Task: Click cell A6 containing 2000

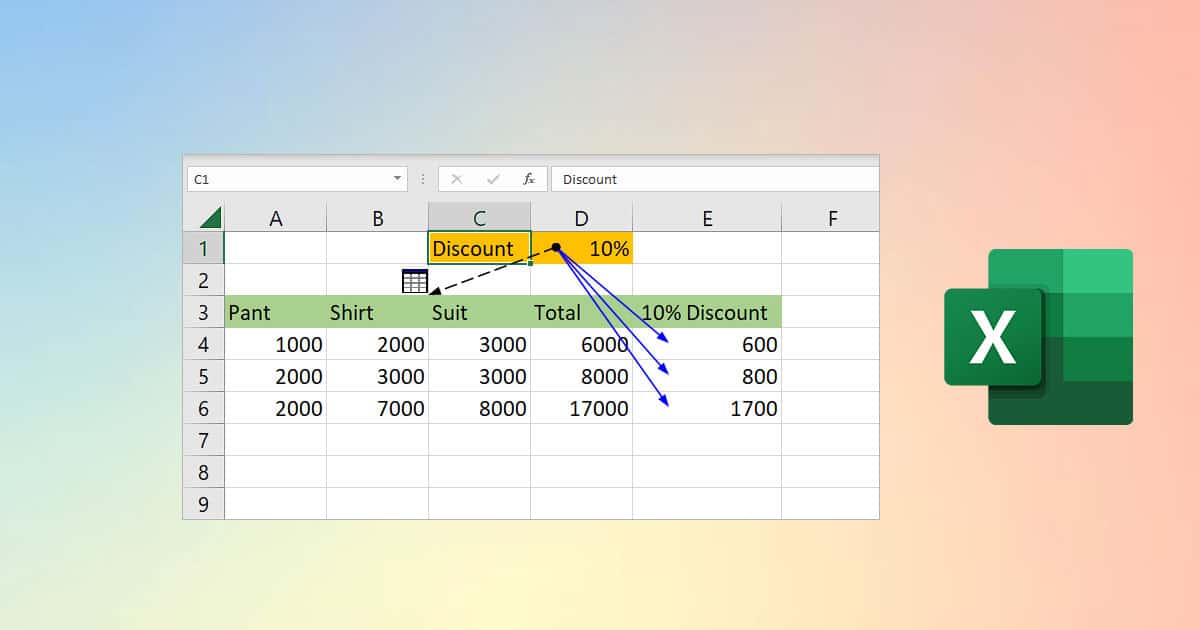Action: (x=276, y=408)
